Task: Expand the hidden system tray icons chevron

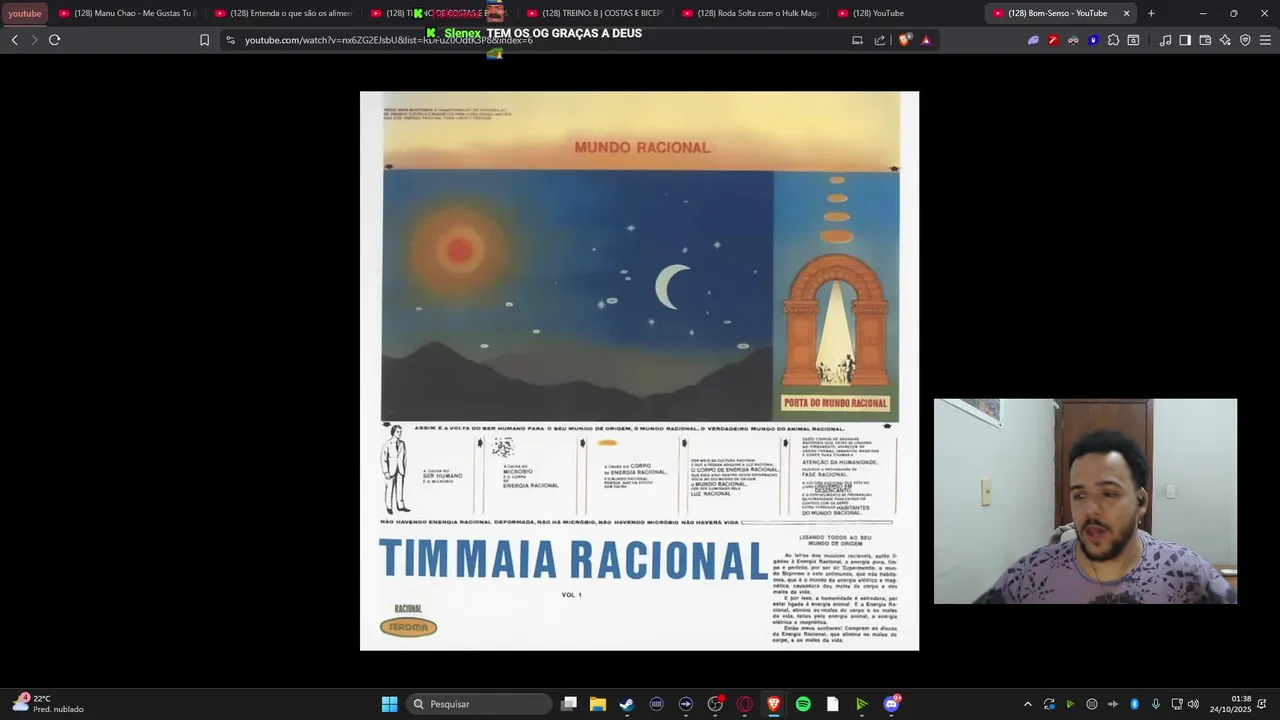Action: coord(1027,704)
